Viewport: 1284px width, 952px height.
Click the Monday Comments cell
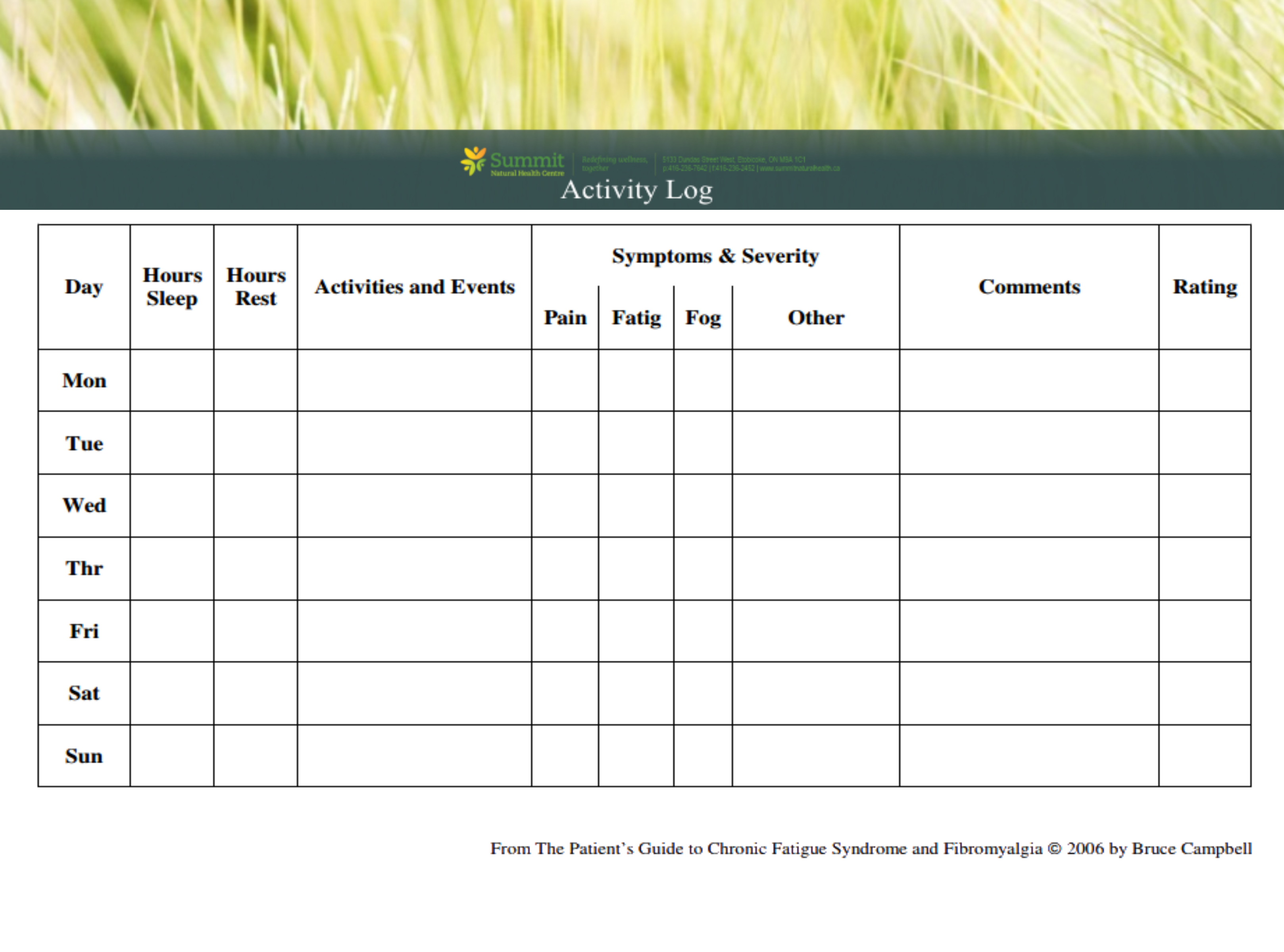tap(1029, 380)
